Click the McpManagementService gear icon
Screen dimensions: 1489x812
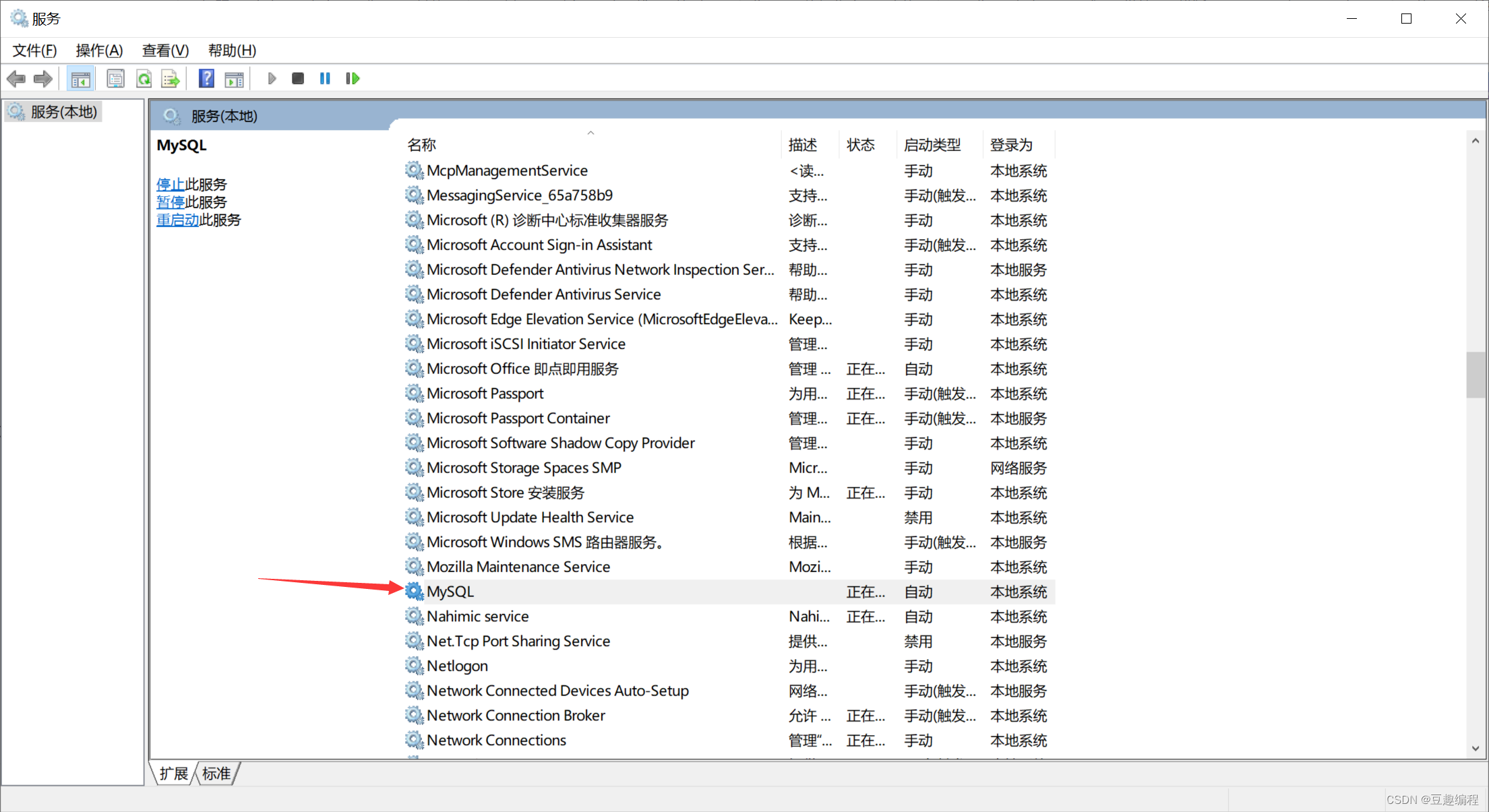click(414, 170)
